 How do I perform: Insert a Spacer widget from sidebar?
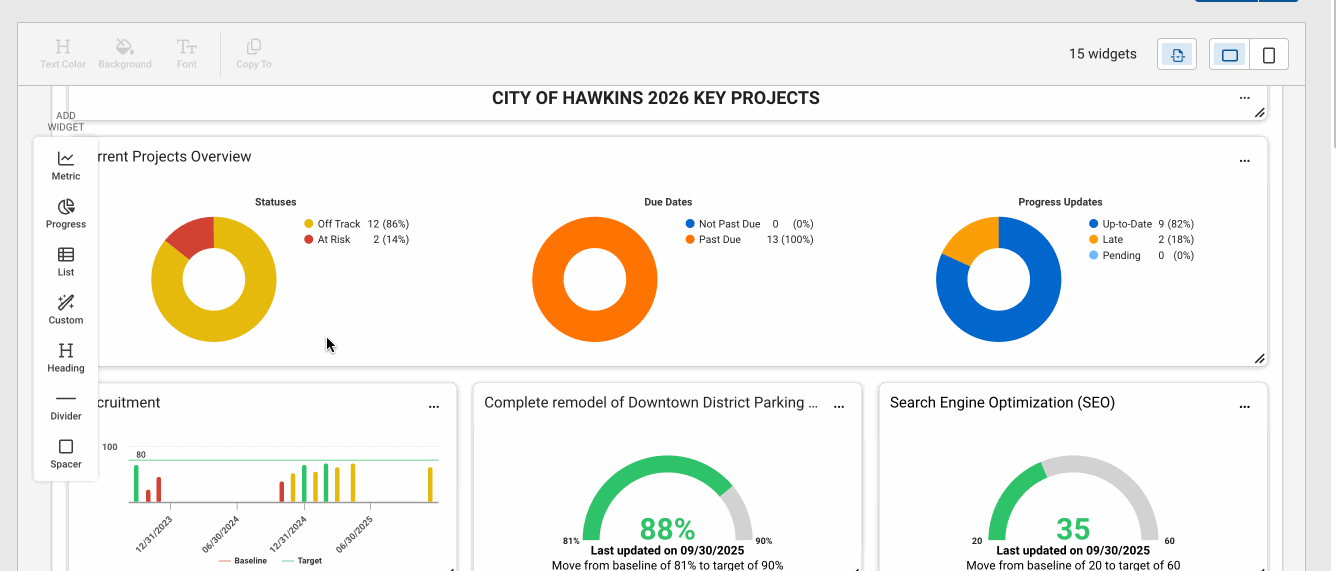point(66,454)
